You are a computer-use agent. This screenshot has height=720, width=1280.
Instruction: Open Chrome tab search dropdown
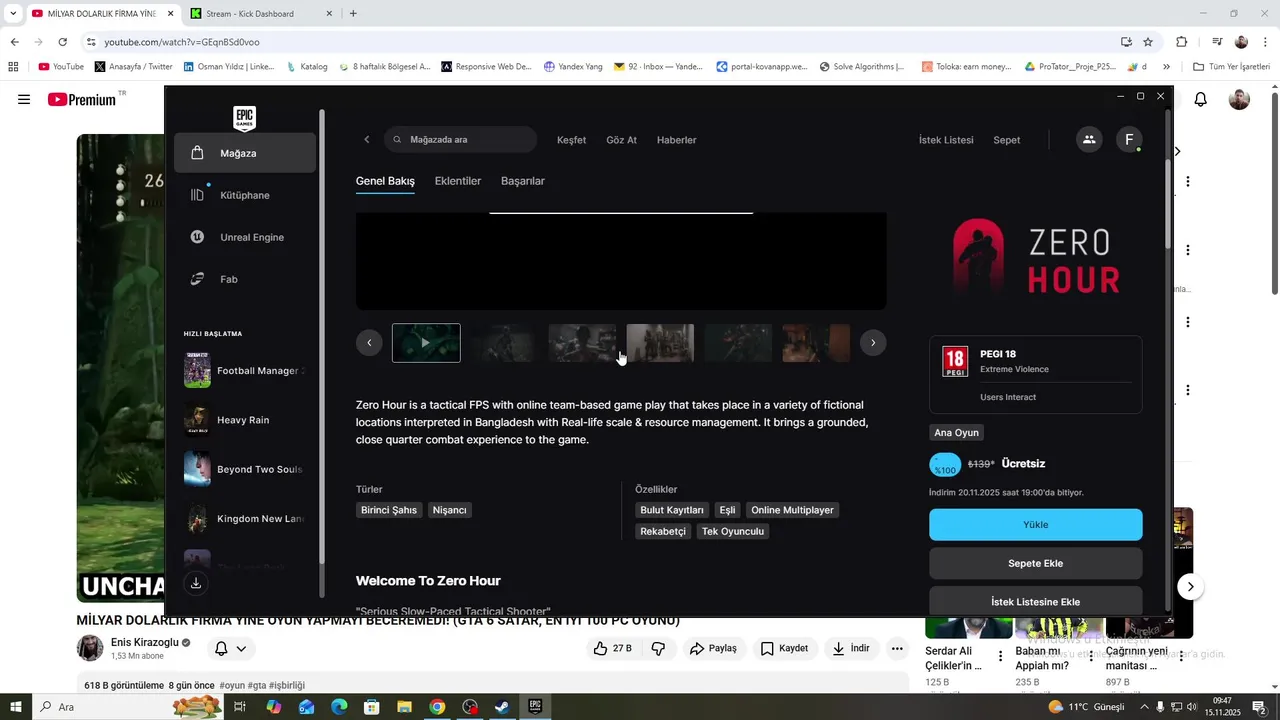[x=13, y=14]
